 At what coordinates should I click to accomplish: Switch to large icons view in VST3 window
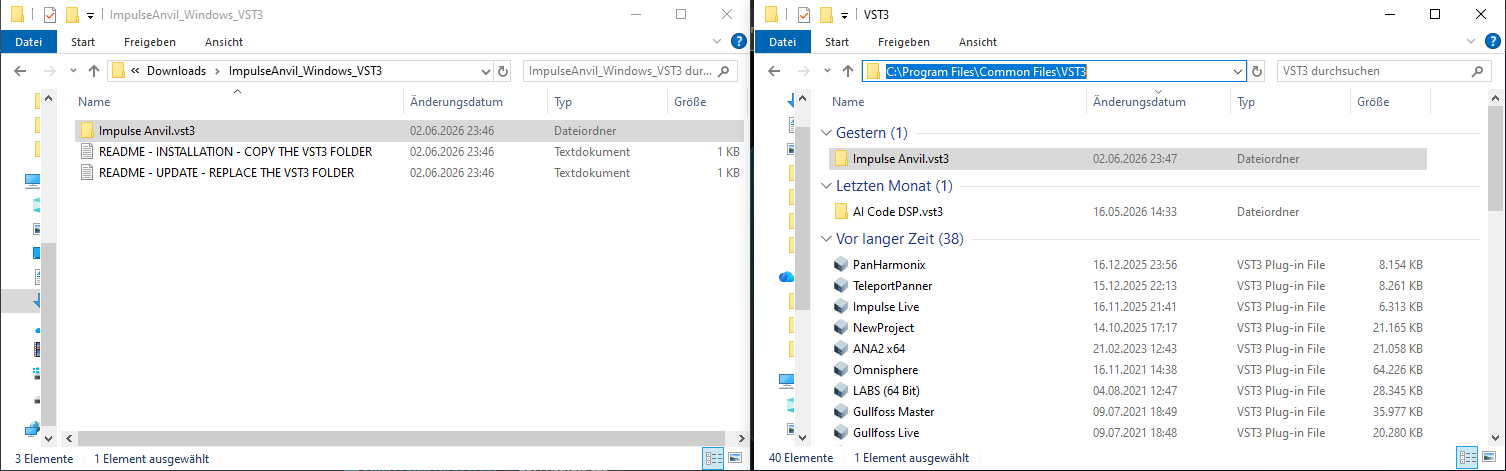tap(1487, 458)
